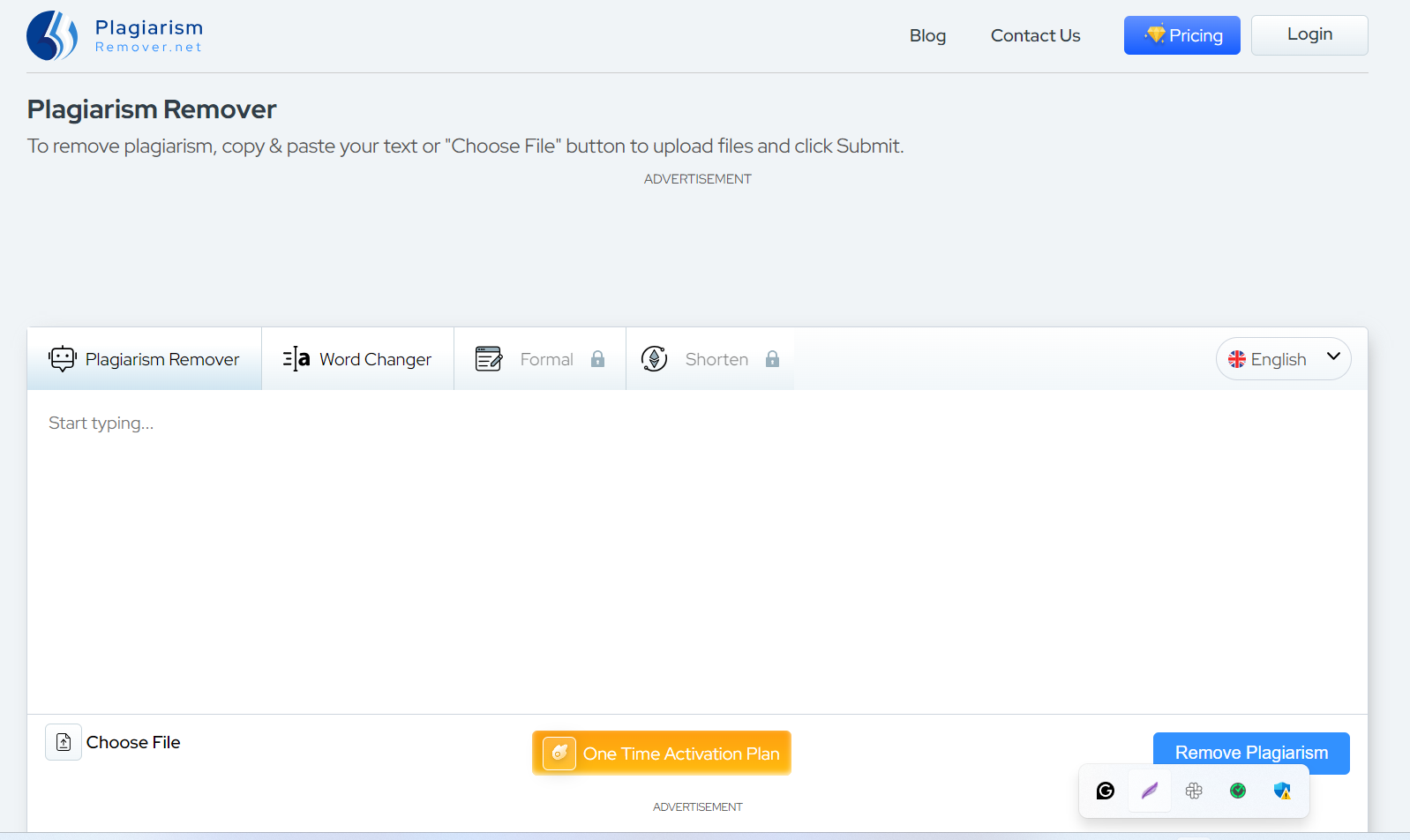Open the Contact Us page

tap(1035, 35)
